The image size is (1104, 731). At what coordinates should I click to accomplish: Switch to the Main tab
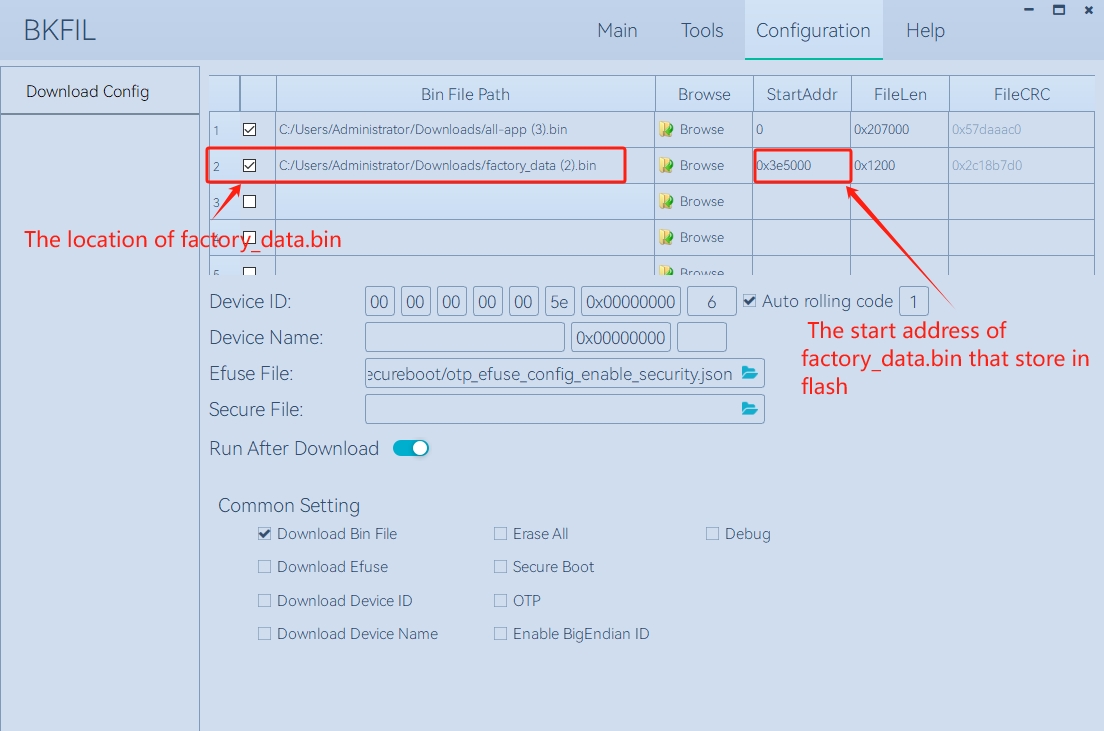coord(617,31)
